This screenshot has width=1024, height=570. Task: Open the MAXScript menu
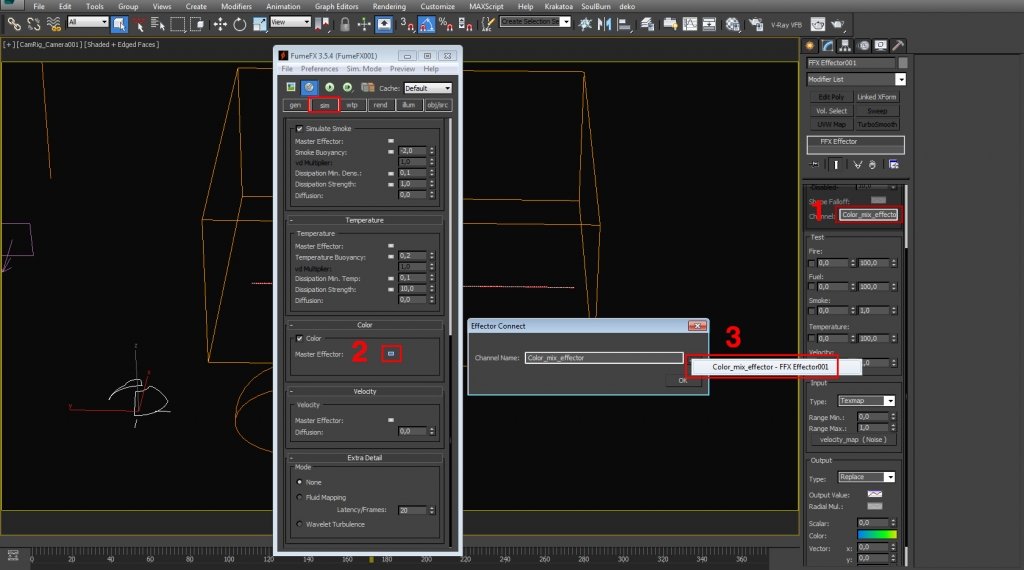[x=486, y=7]
